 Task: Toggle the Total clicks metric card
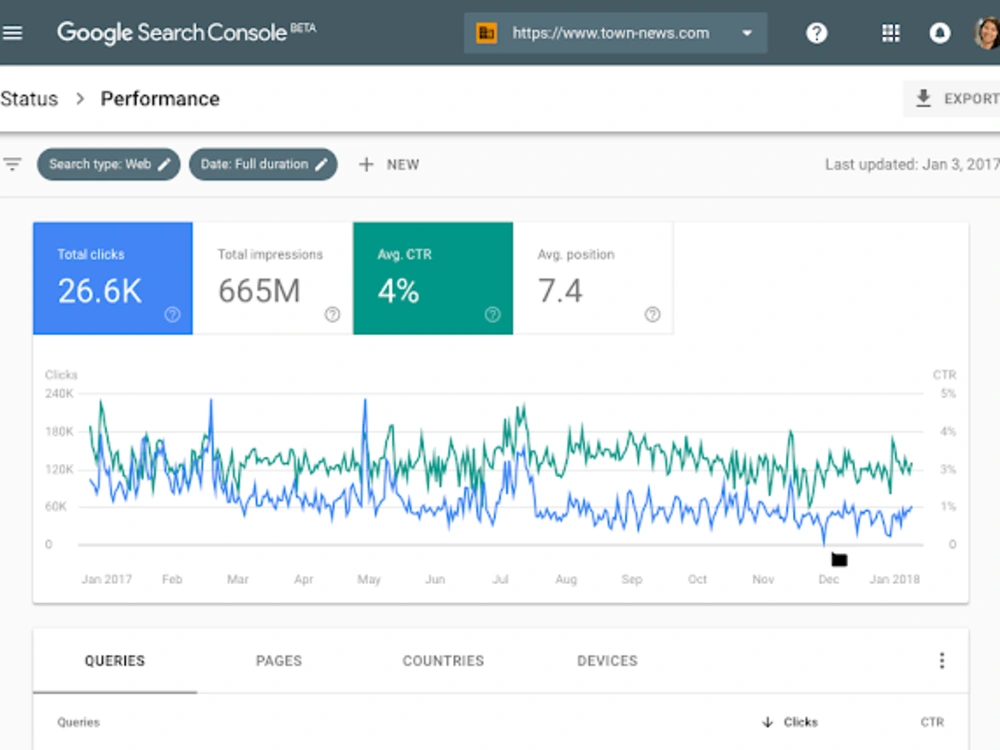pyautogui.click(x=113, y=278)
